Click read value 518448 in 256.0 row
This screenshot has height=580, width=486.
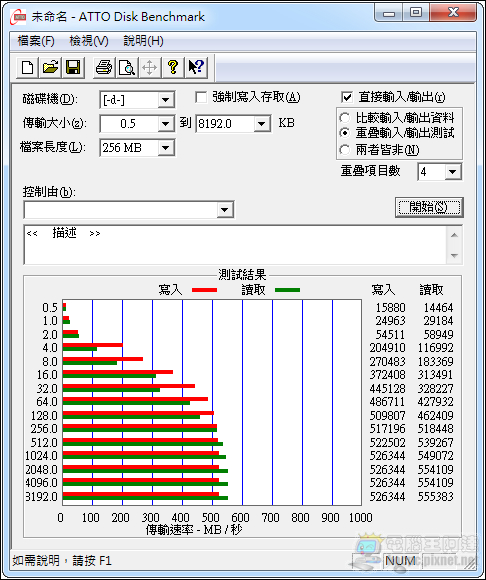pyautogui.click(x=435, y=429)
